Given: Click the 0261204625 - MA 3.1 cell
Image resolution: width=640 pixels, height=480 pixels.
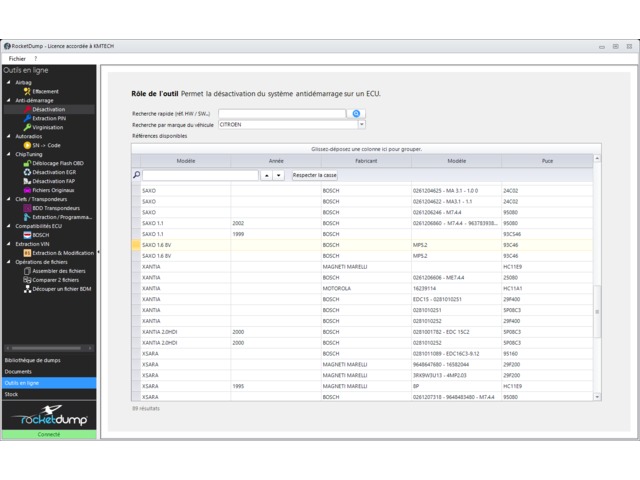Looking at the screenshot, I should [456, 191].
